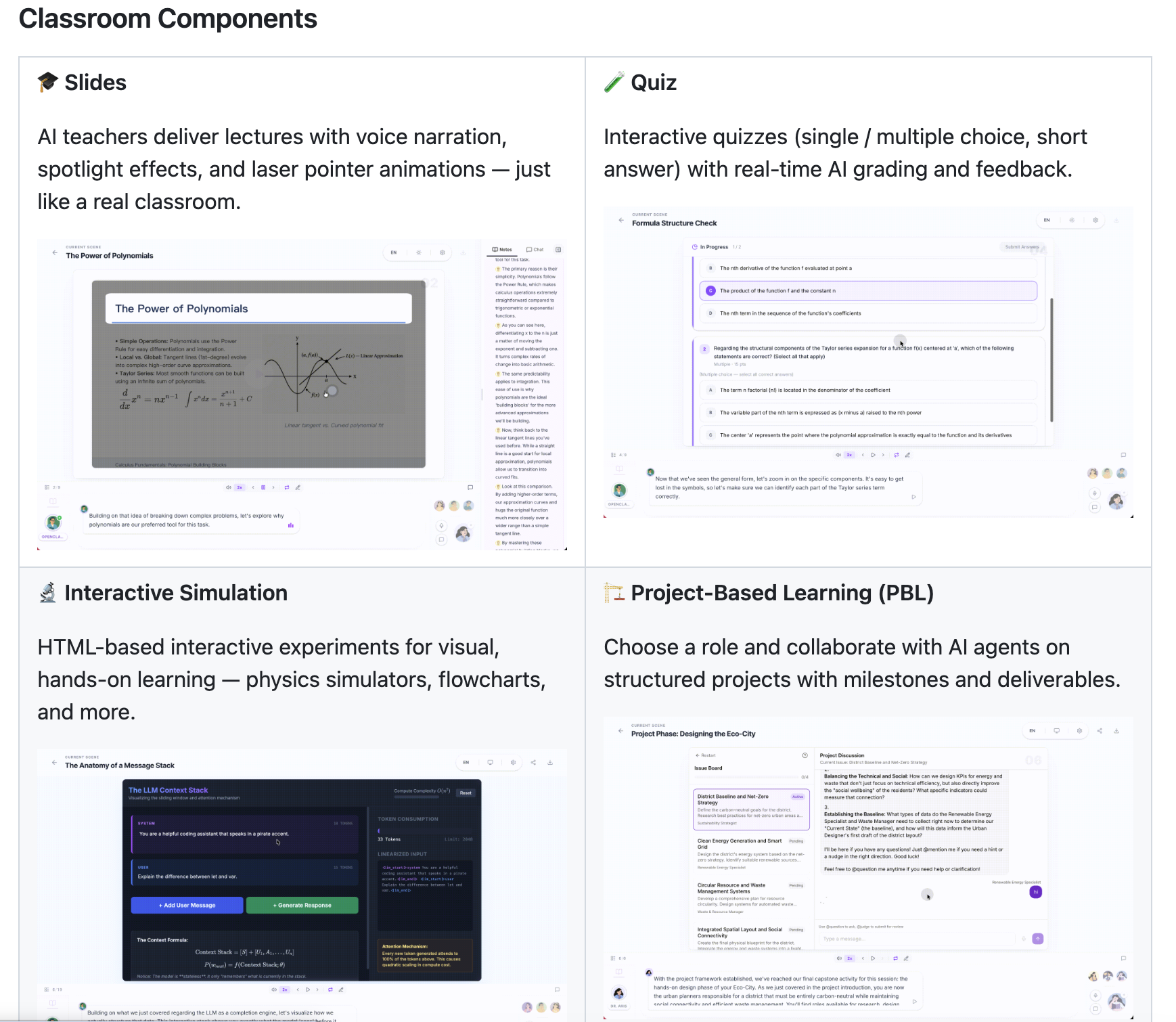The height and width of the screenshot is (1022, 1176).
Task: Switch to the Notes tab
Action: pos(502,249)
